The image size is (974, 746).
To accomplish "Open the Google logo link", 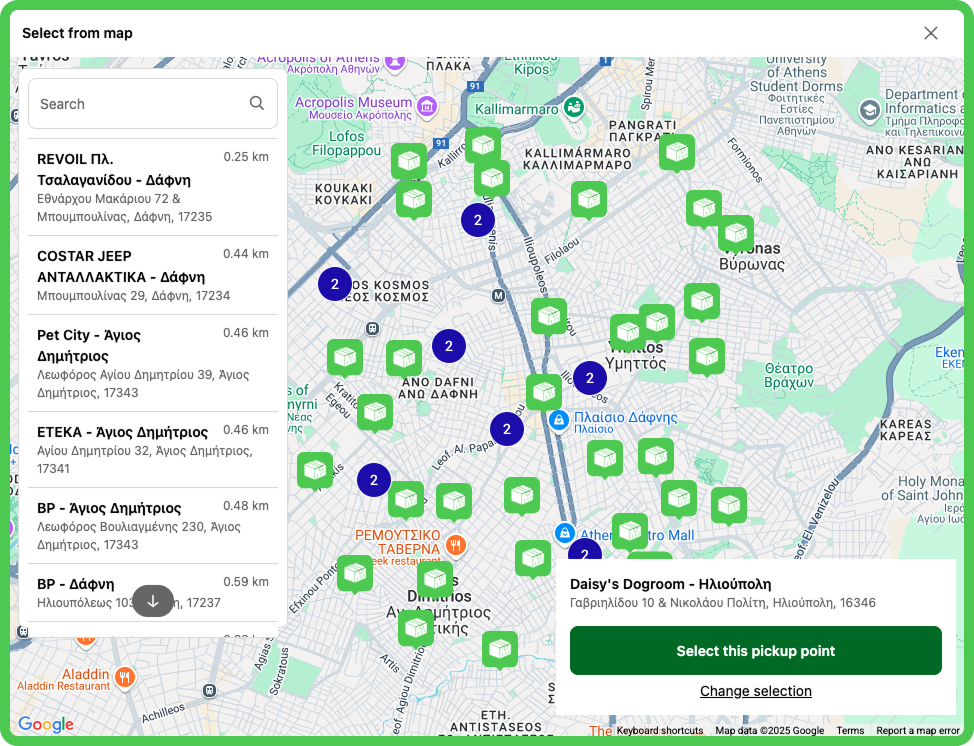I will tap(46, 724).
